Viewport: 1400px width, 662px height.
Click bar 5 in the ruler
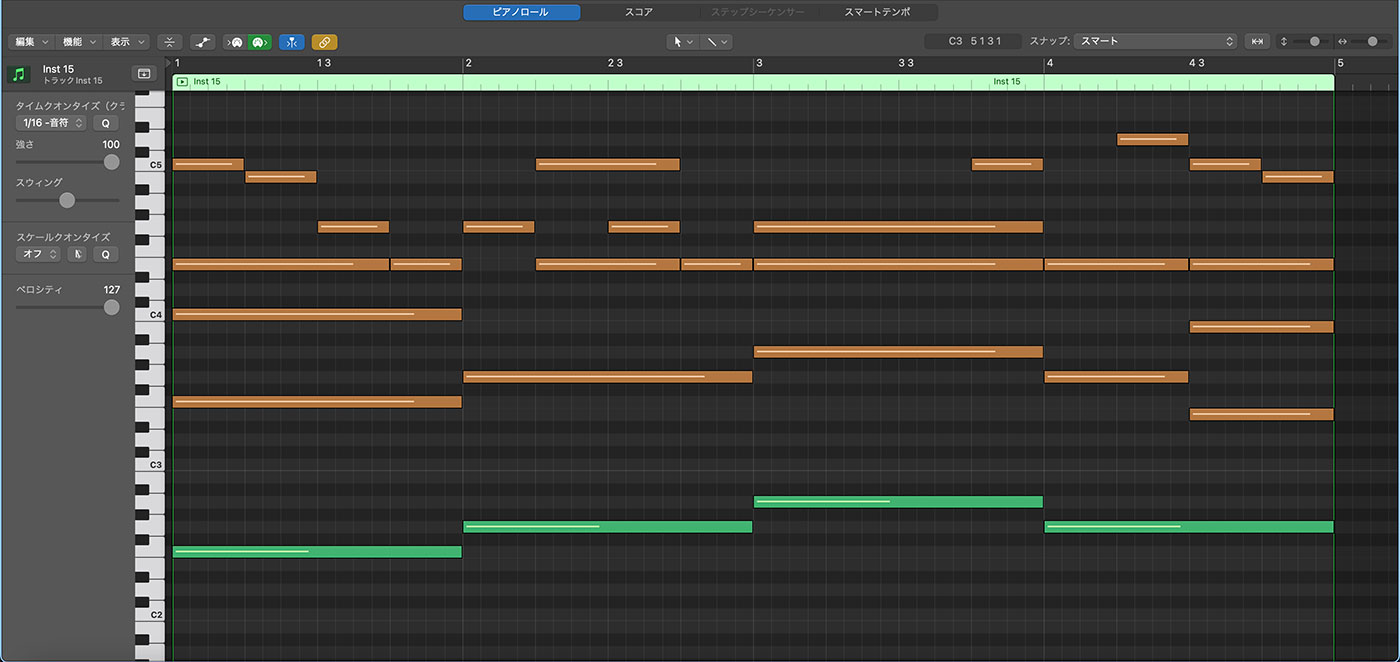1341,63
